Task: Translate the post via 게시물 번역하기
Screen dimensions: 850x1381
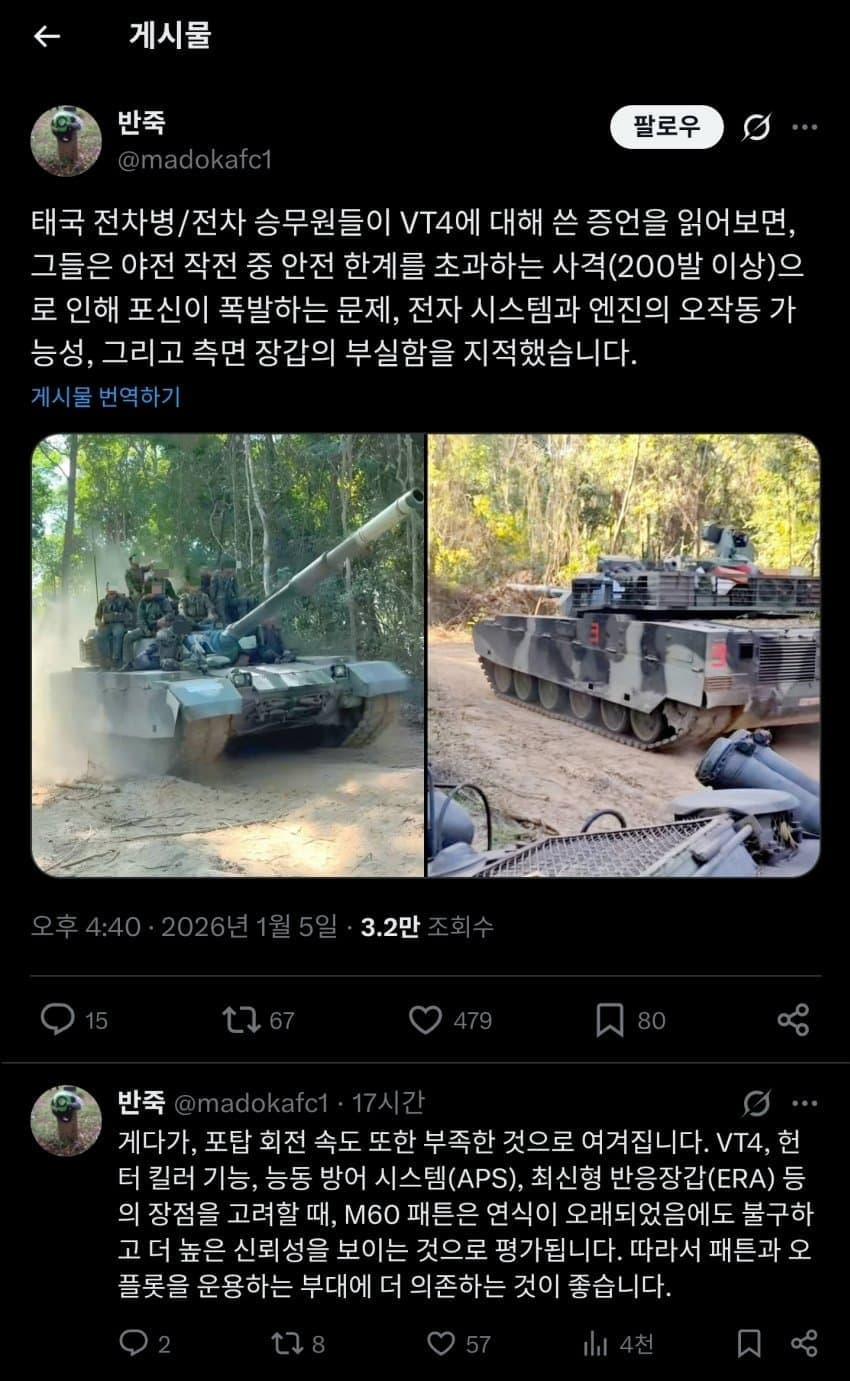Action: pos(106,396)
